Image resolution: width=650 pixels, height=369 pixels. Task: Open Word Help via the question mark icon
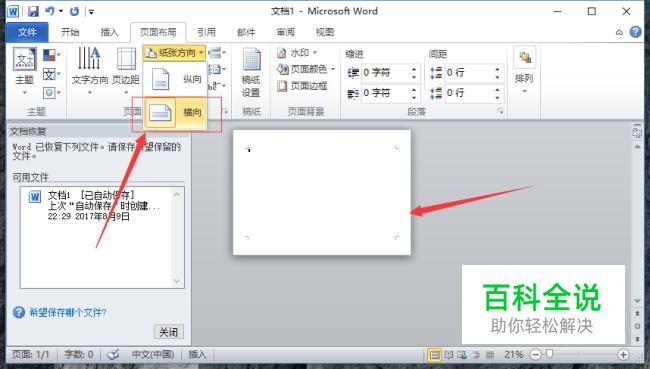635,32
